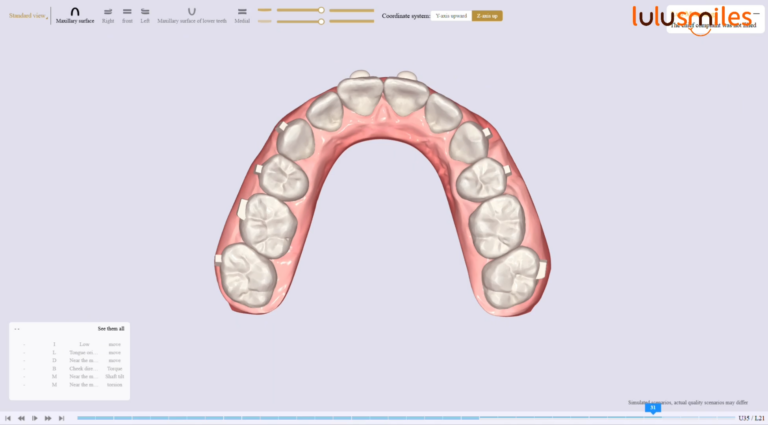Switch to the Front view icon

[x=127, y=11]
